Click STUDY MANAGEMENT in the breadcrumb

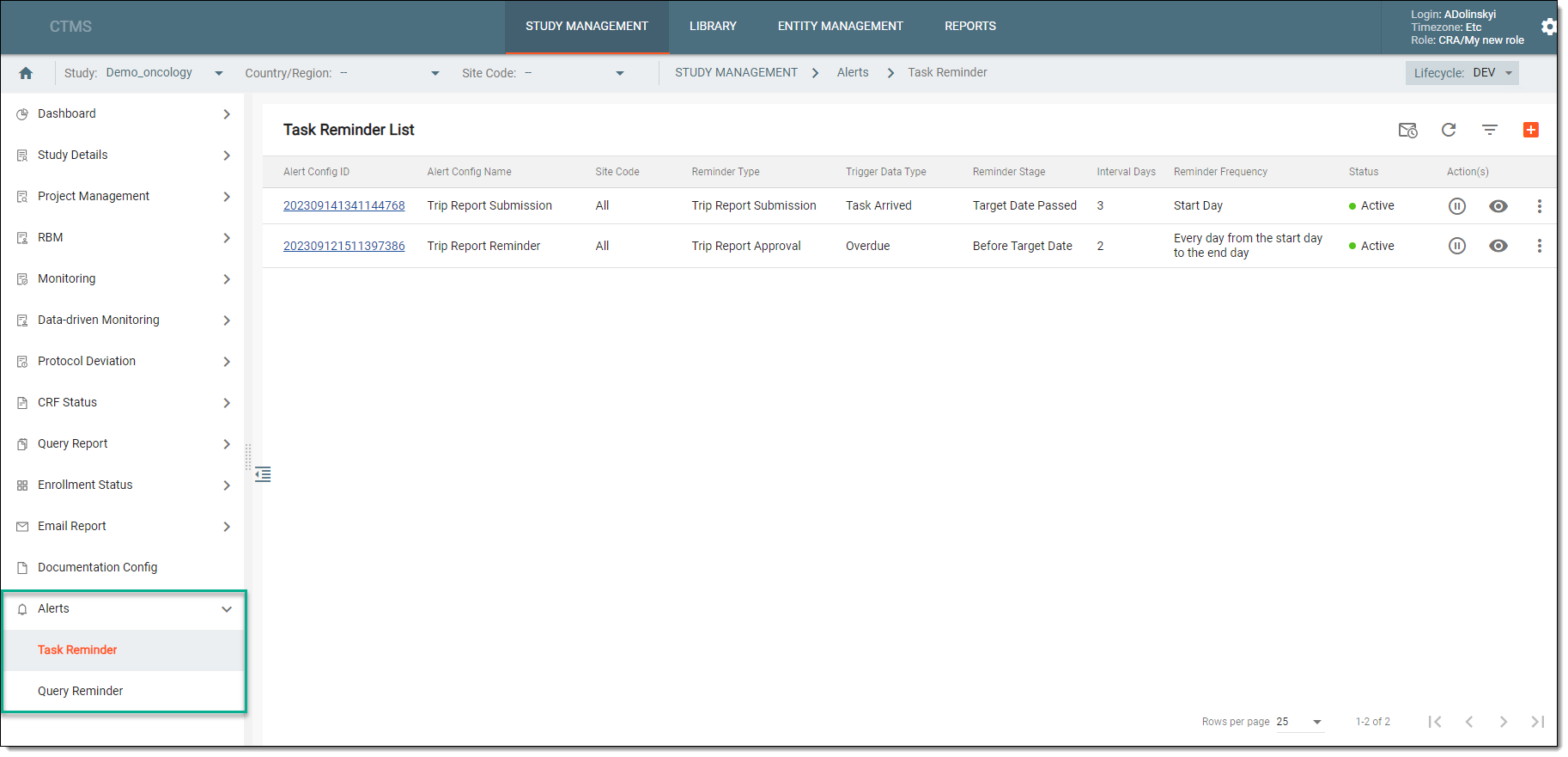736,73
